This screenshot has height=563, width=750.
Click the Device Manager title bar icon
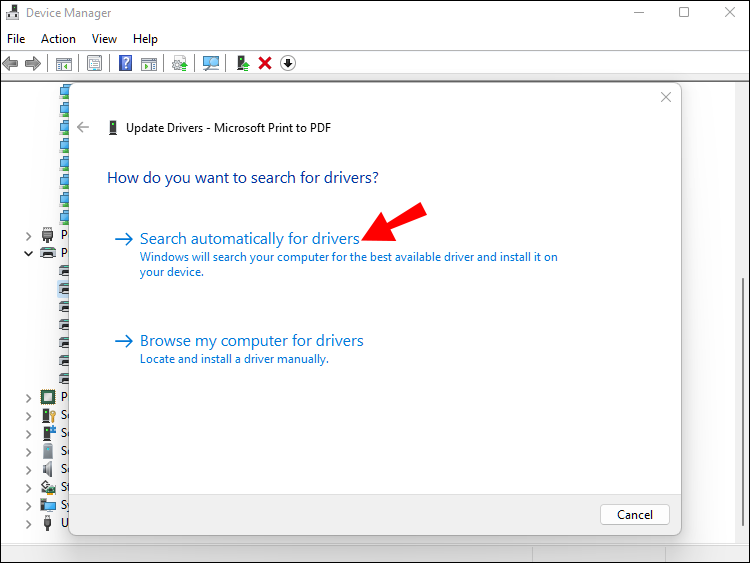[12, 12]
